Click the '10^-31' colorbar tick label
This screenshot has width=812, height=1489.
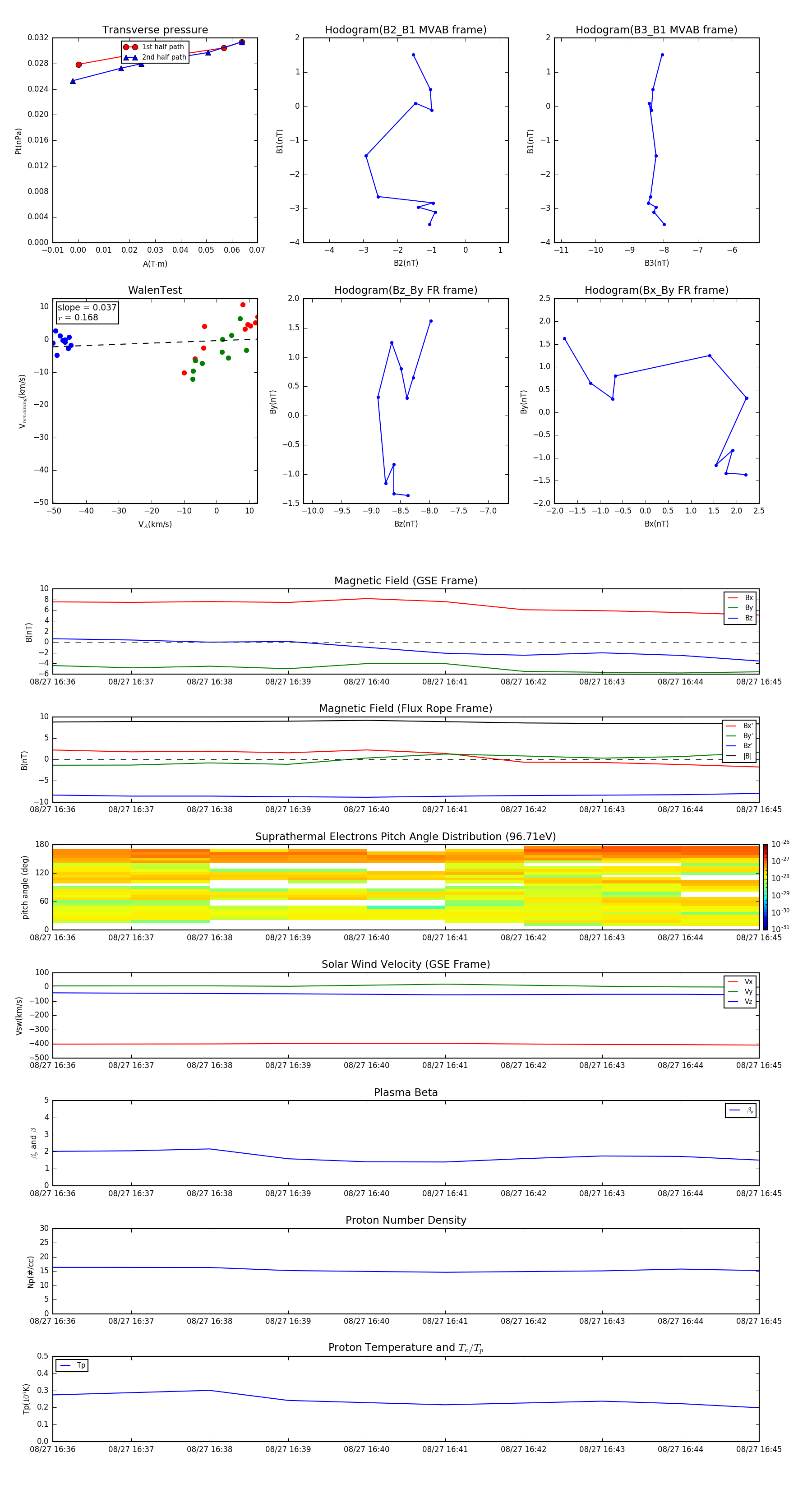tap(780, 929)
